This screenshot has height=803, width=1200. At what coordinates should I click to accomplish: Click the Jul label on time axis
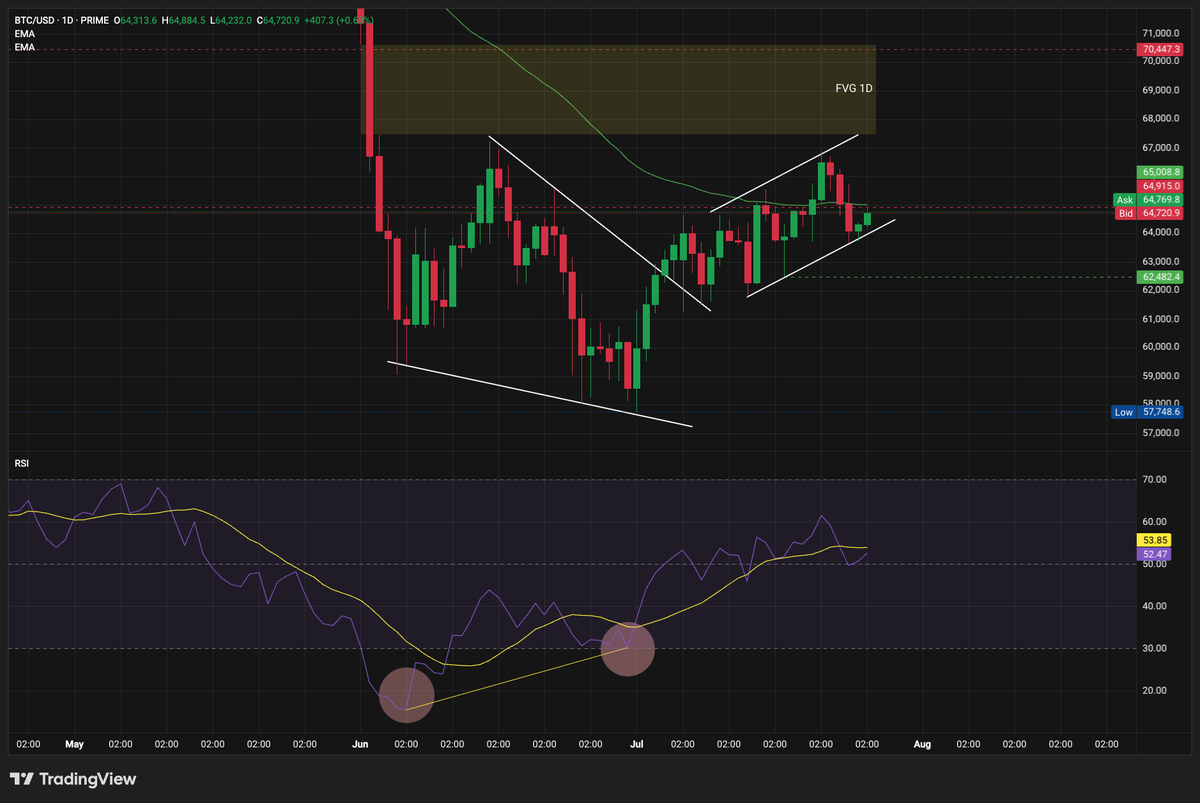(636, 744)
